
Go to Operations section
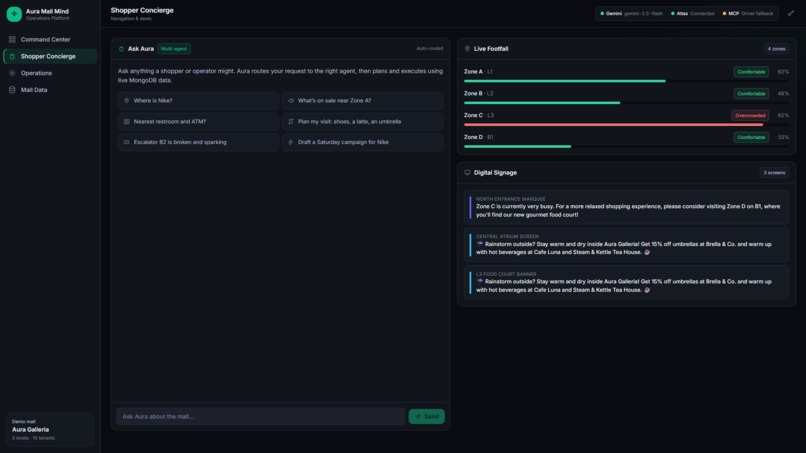[50, 73]
